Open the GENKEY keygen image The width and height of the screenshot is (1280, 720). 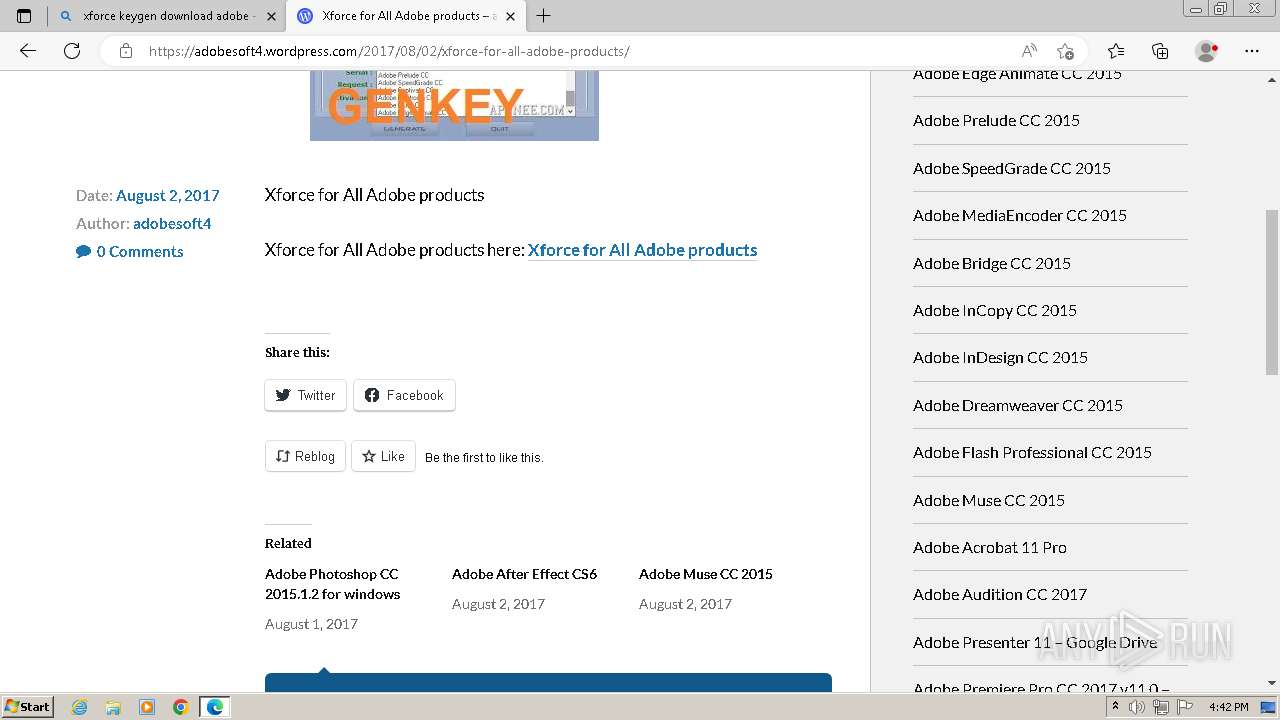454,106
